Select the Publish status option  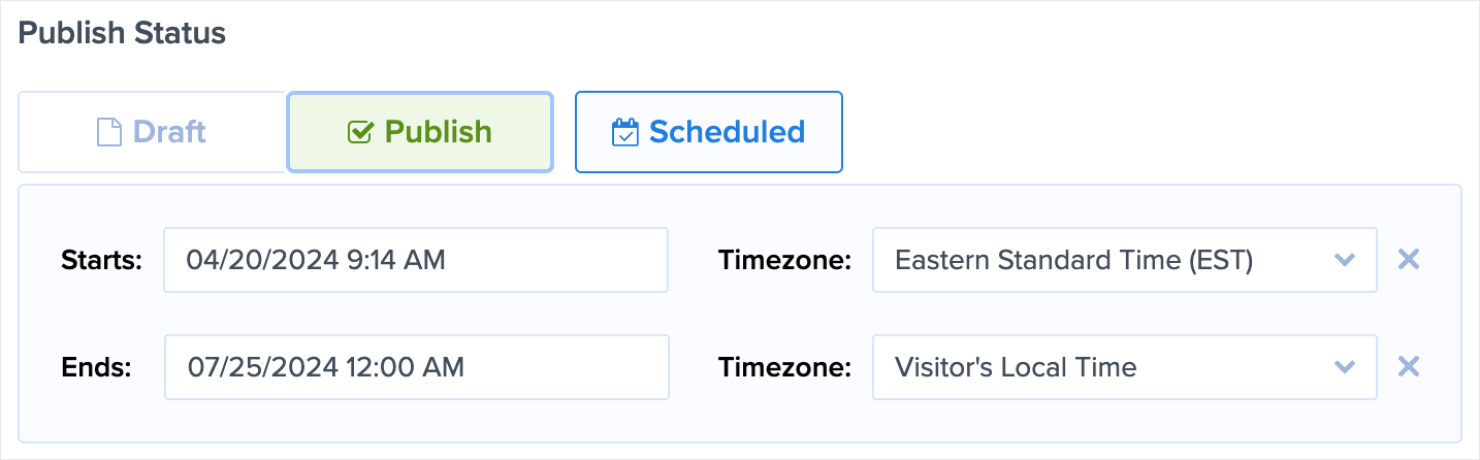(x=420, y=132)
